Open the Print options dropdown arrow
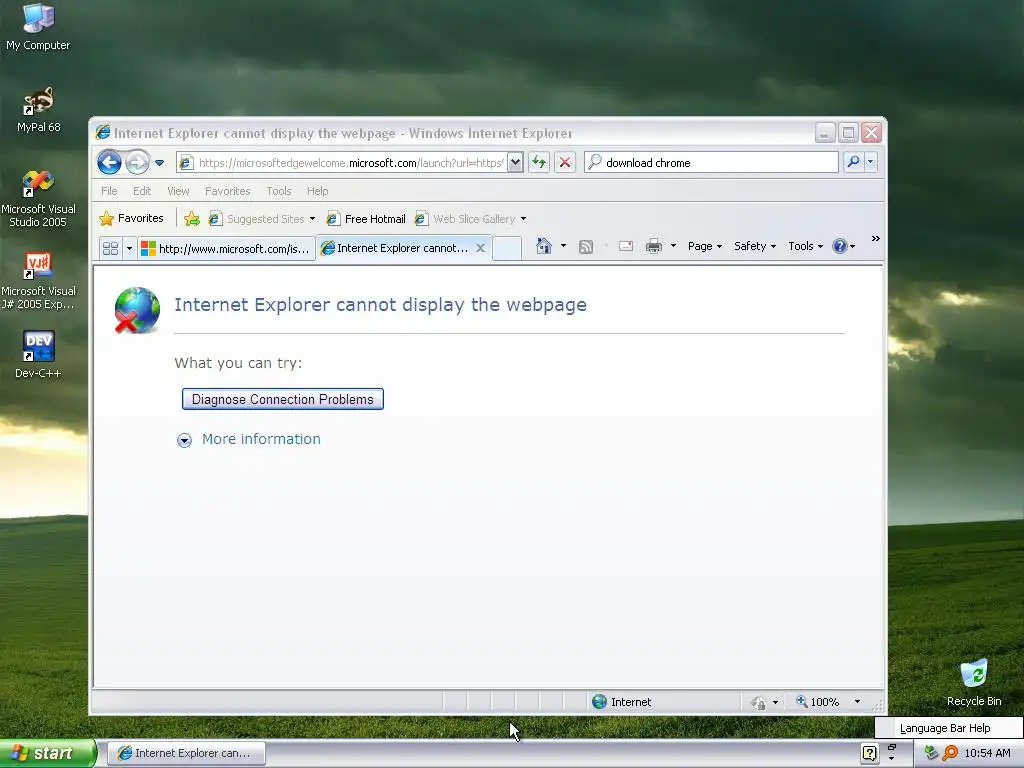 click(673, 246)
